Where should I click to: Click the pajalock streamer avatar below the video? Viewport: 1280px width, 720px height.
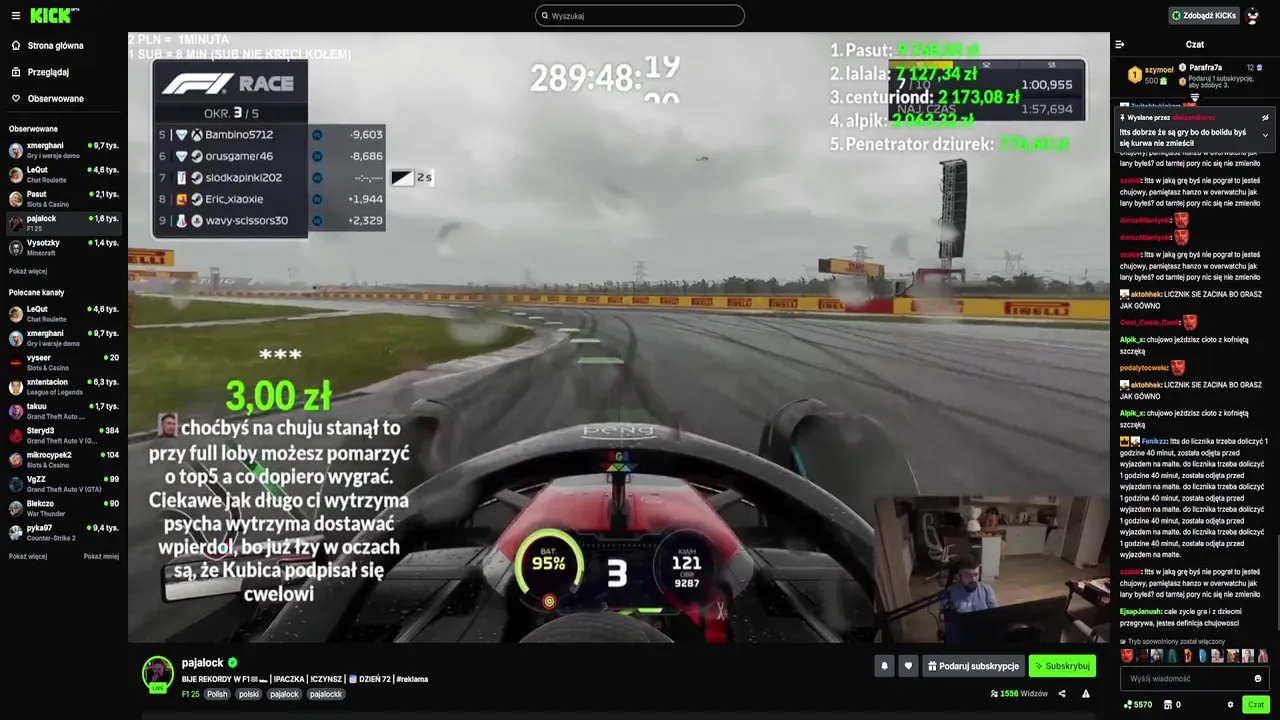[158, 673]
